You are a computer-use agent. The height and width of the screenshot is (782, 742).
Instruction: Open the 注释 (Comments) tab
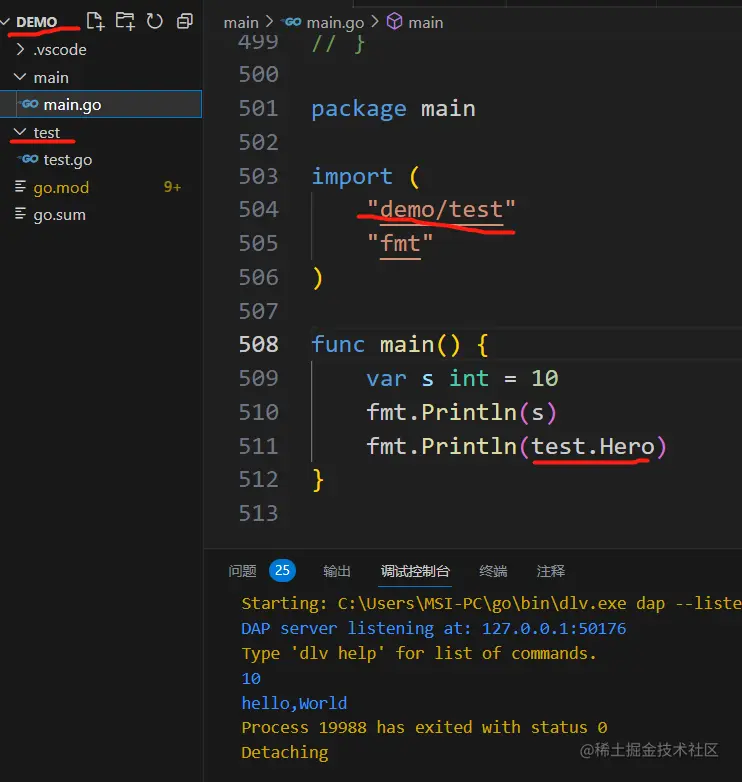[x=551, y=571]
